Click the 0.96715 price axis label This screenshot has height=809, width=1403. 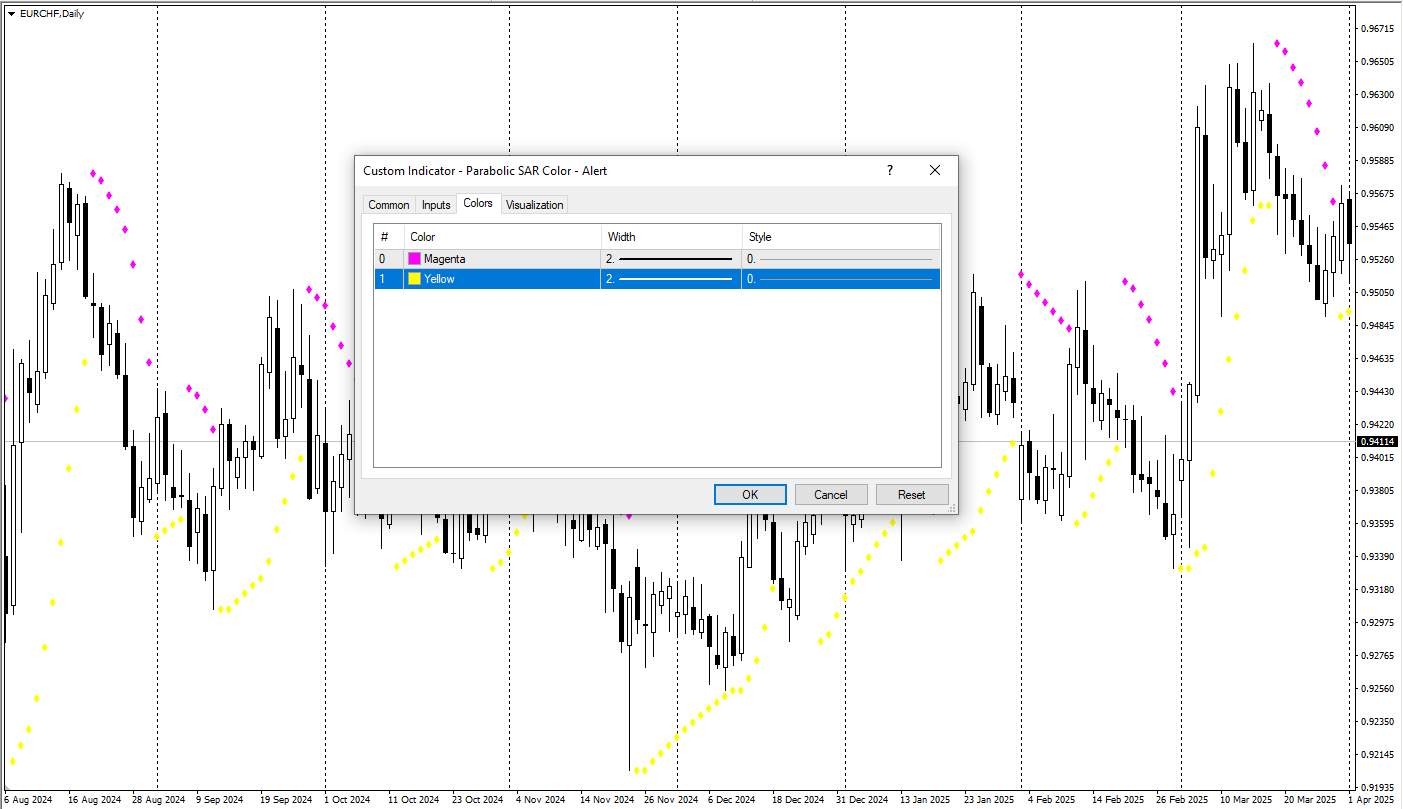(x=1379, y=28)
